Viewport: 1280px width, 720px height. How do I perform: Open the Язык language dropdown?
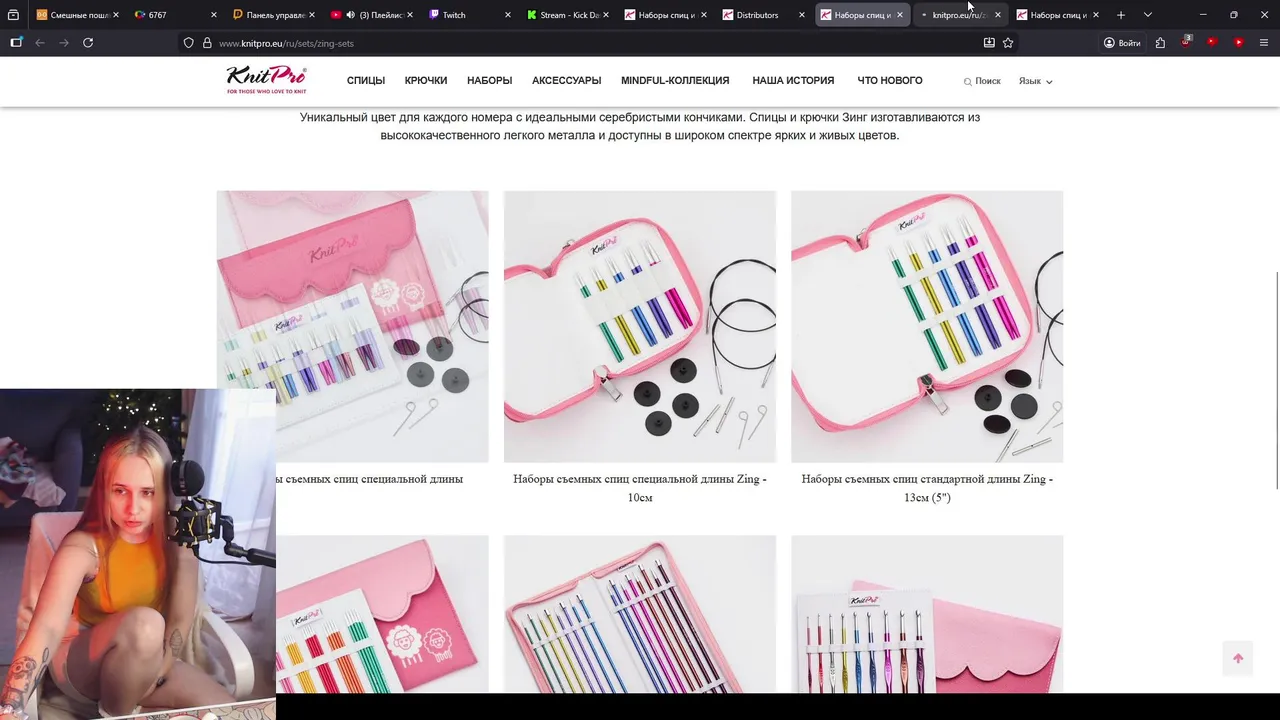pos(1036,81)
